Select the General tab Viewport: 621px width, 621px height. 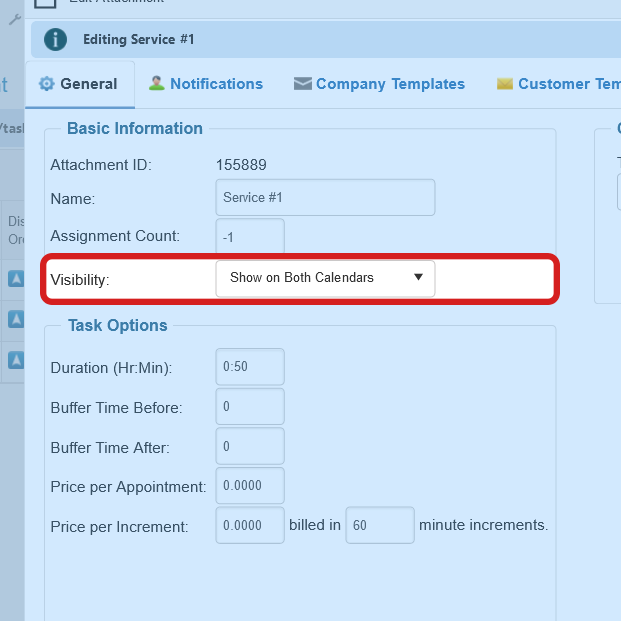pos(88,84)
